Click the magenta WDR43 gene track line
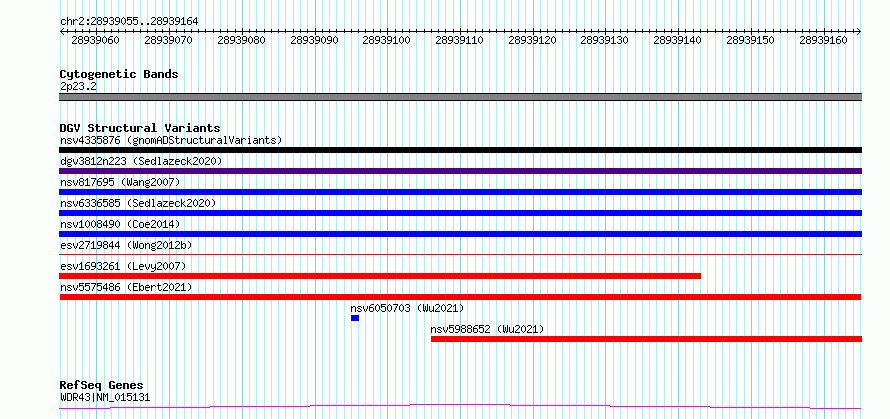The width and height of the screenshot is (890, 419). click(460, 407)
